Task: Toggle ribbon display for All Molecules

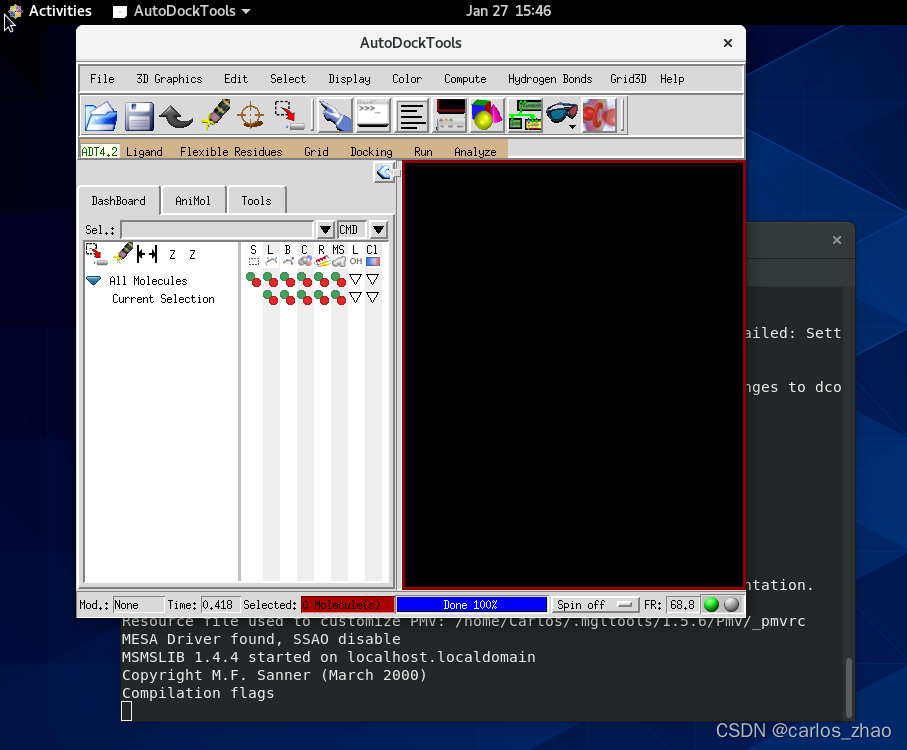Action: [322, 280]
